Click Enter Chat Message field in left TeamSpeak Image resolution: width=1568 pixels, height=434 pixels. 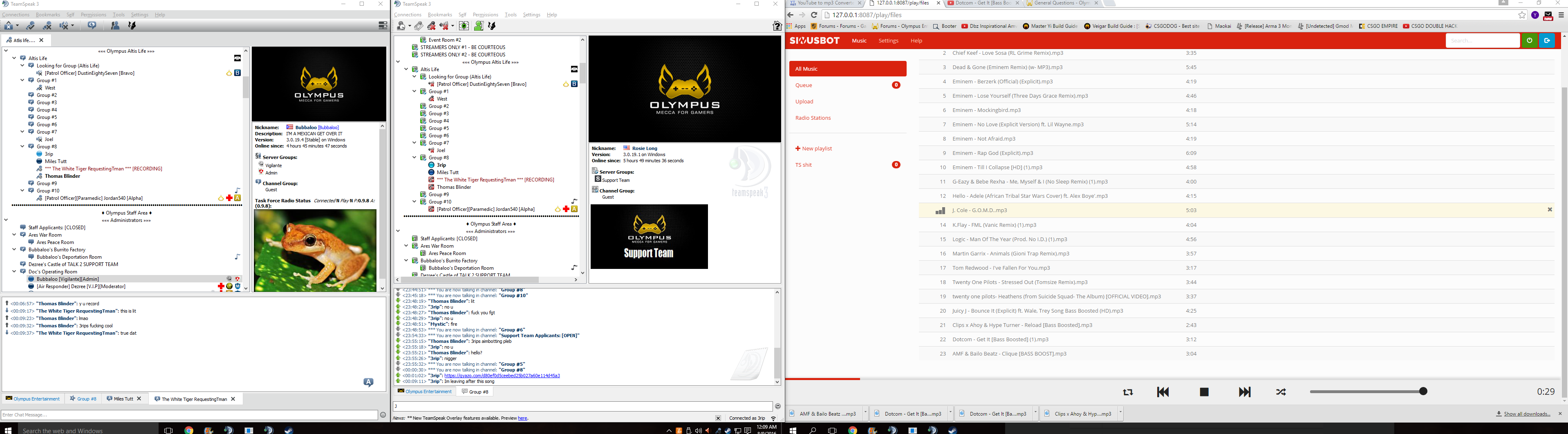(189, 415)
